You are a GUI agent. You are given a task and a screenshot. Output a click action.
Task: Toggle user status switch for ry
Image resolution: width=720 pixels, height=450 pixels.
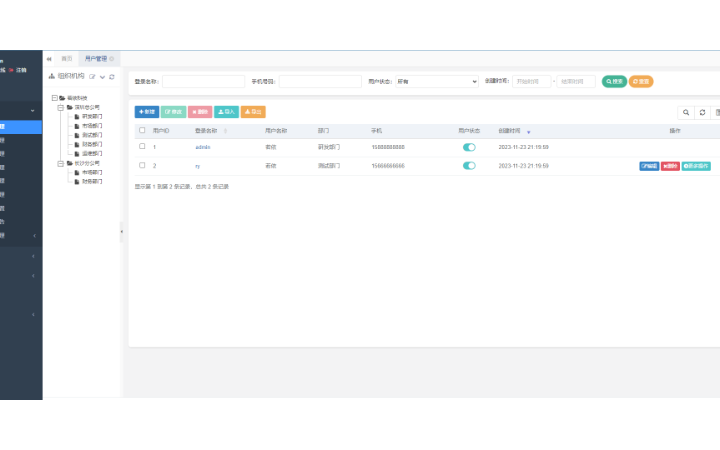pyautogui.click(x=469, y=166)
